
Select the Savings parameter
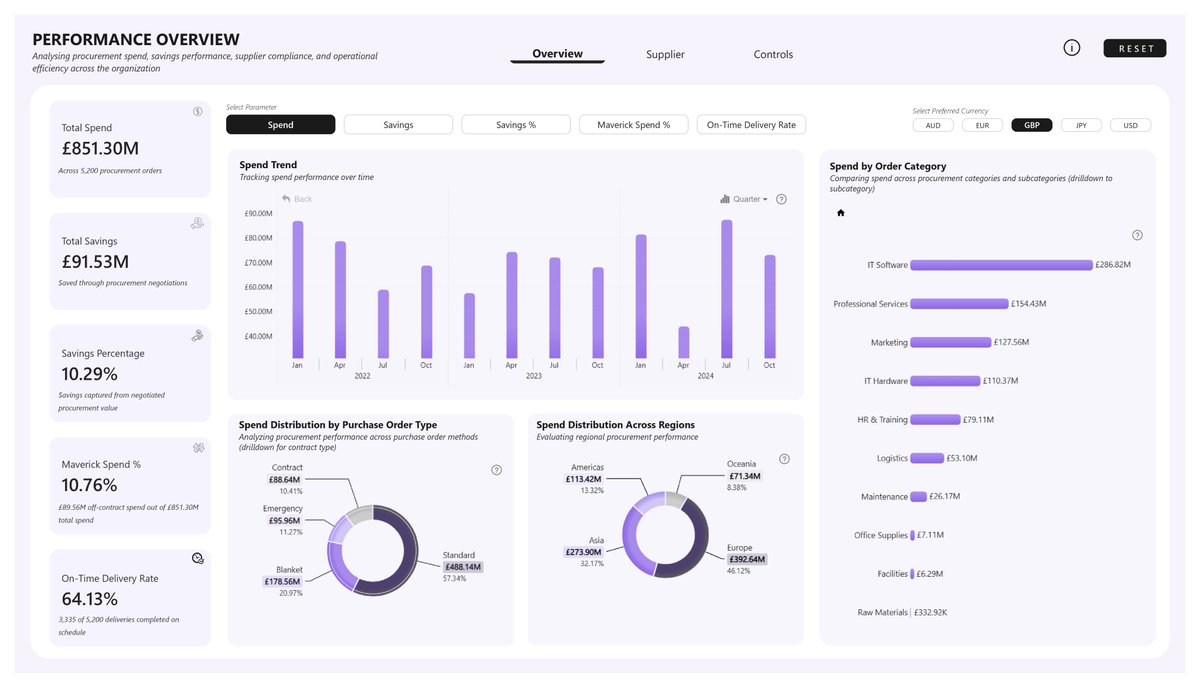coord(398,125)
